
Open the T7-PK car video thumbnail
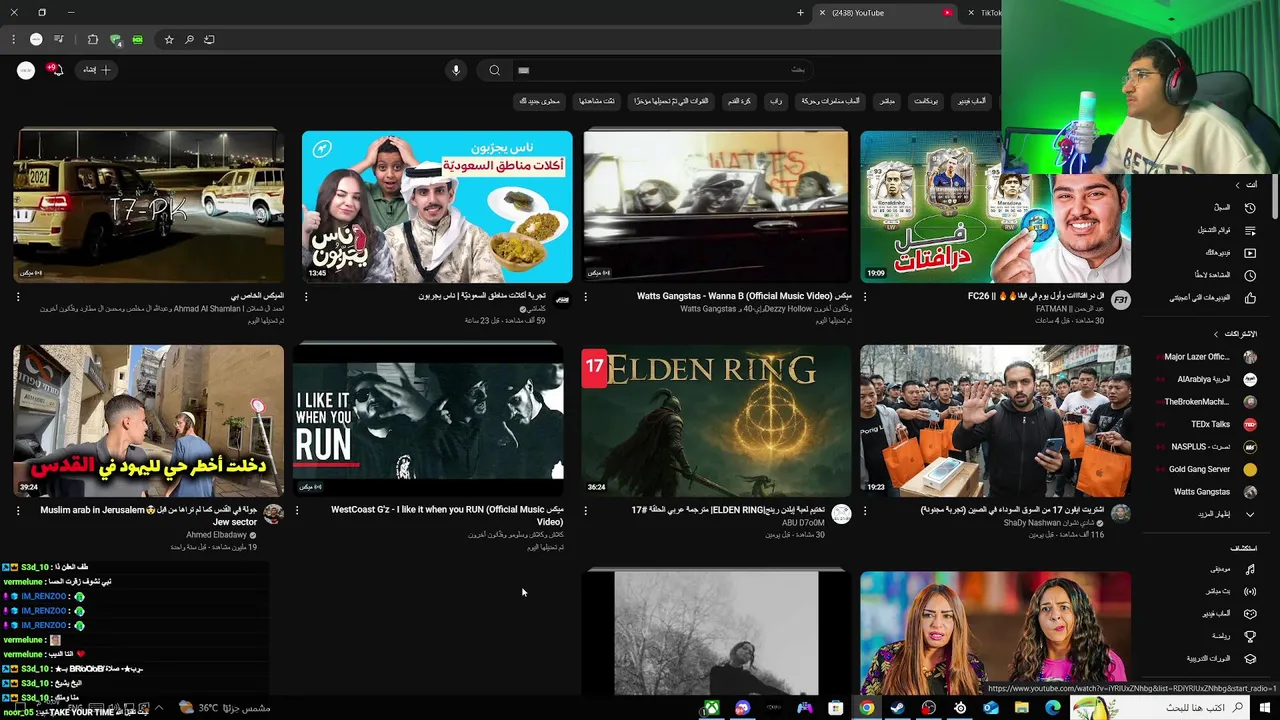tap(148, 206)
